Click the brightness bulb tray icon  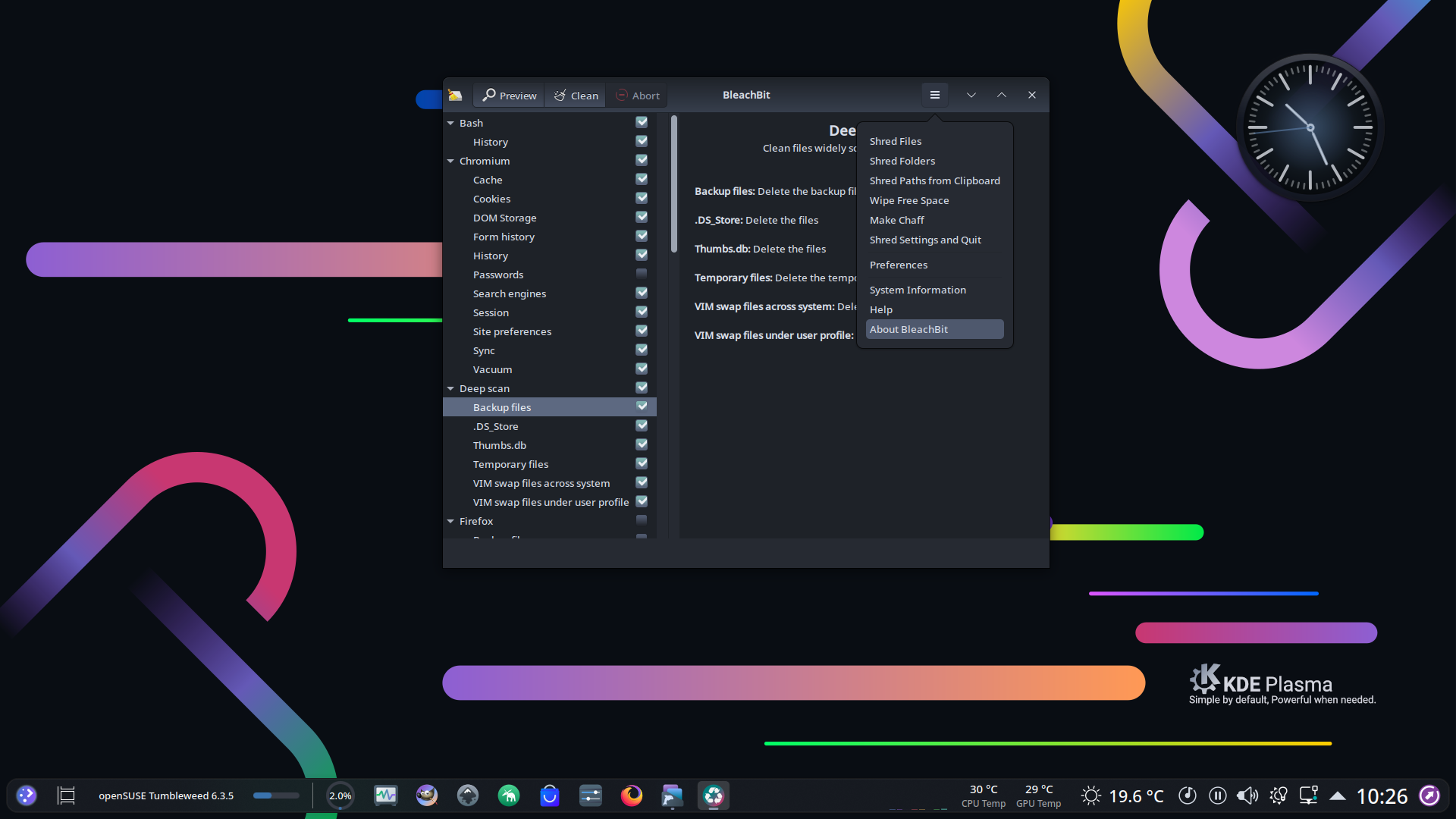1279,795
